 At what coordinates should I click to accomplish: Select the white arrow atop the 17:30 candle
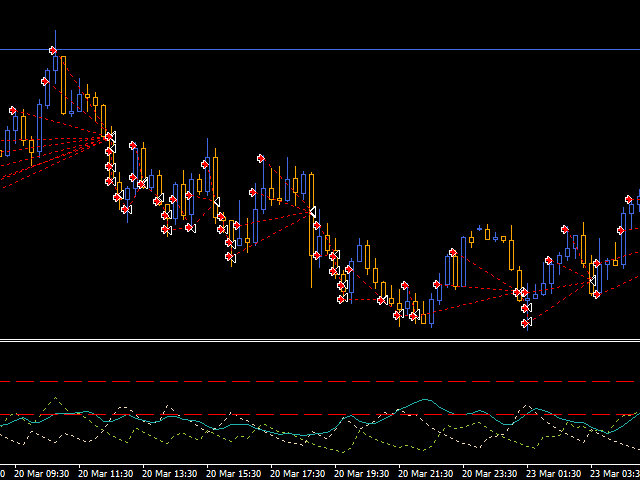point(312,211)
